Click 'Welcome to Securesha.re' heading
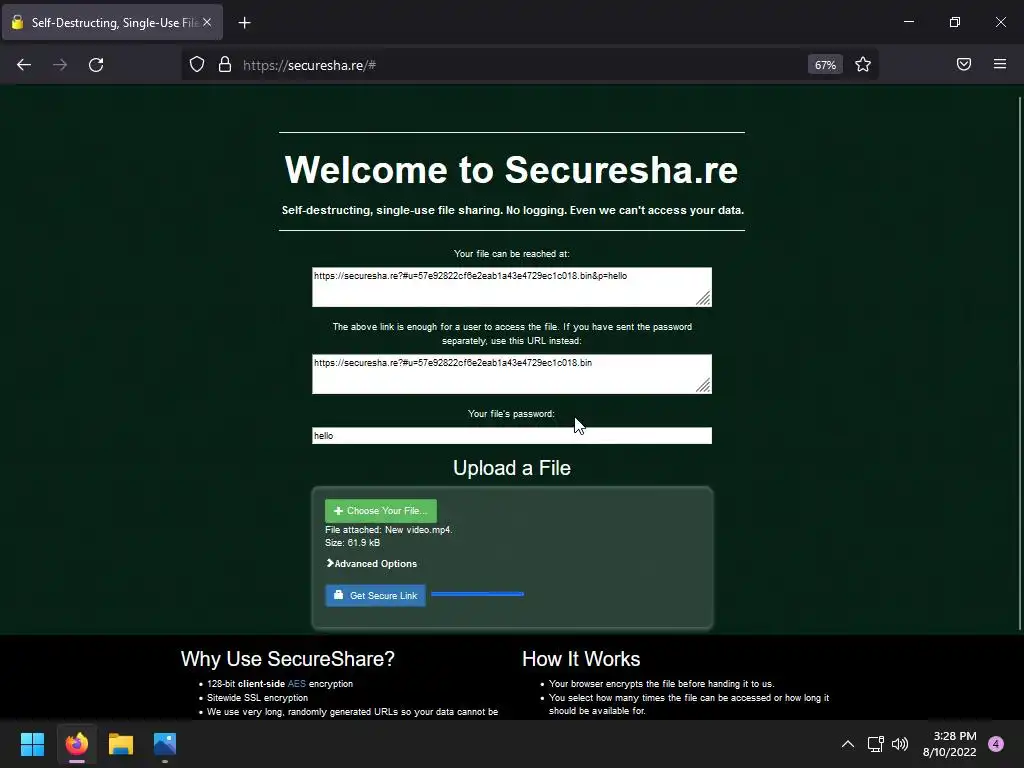Viewport: 1024px width, 768px height. [511, 170]
